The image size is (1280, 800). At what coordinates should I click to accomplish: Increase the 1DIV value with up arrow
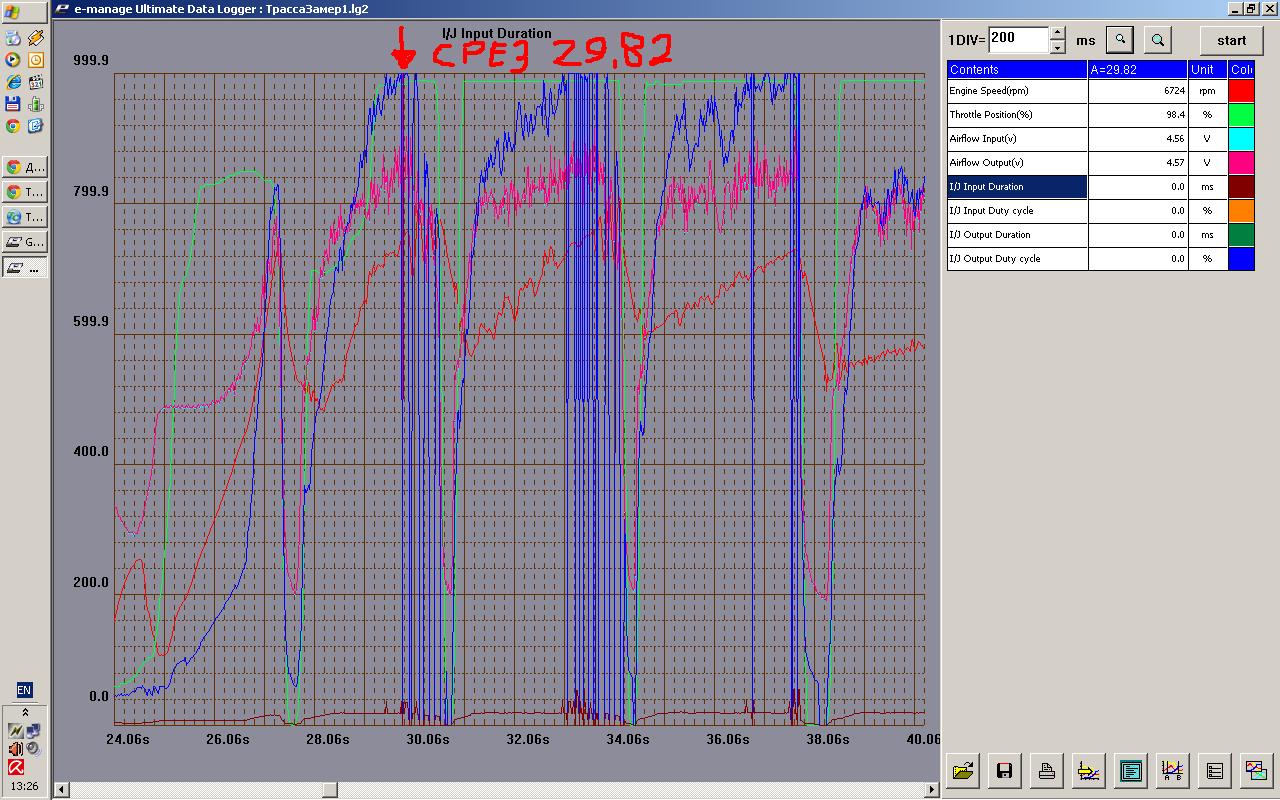1058,33
